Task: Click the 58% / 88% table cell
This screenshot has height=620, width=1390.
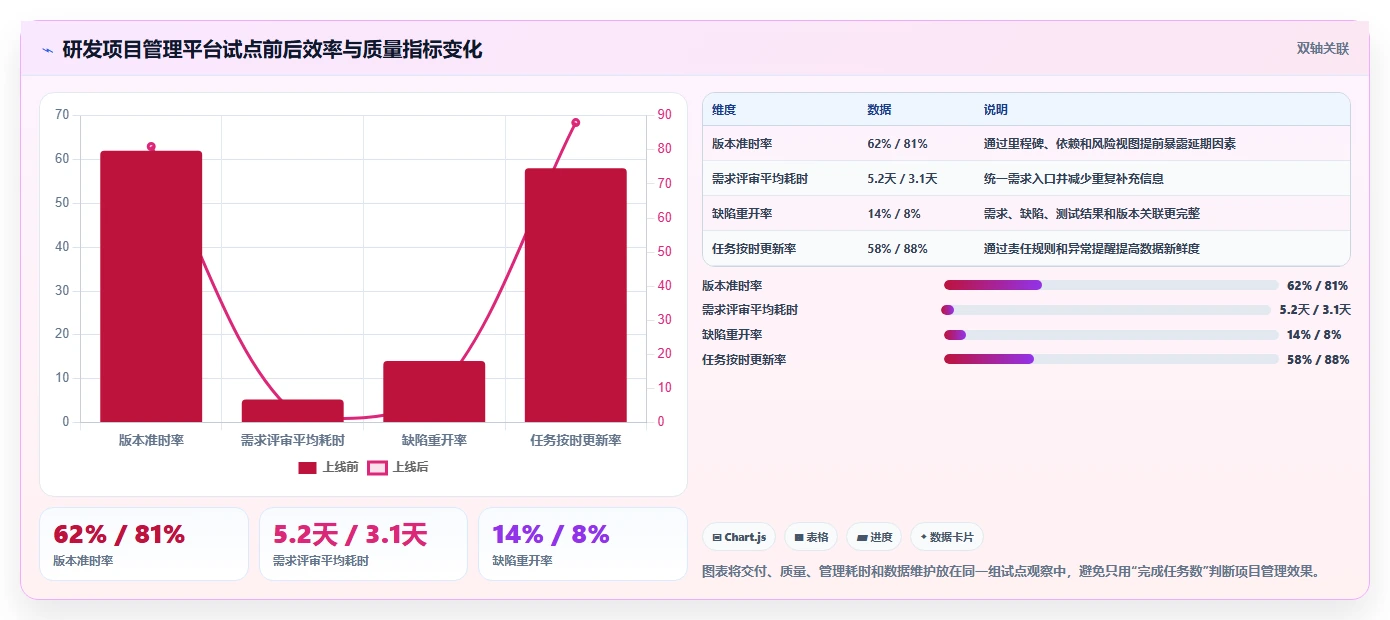Action: pos(897,249)
